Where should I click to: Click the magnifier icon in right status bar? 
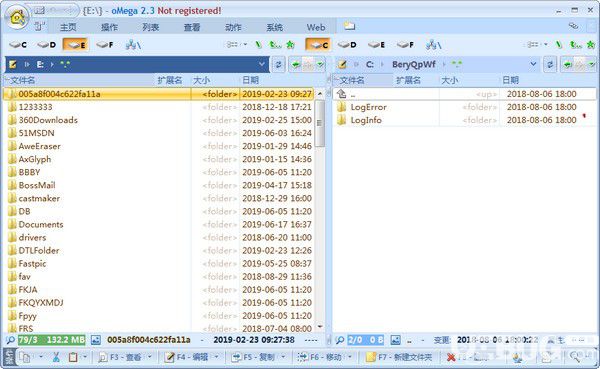point(339,340)
